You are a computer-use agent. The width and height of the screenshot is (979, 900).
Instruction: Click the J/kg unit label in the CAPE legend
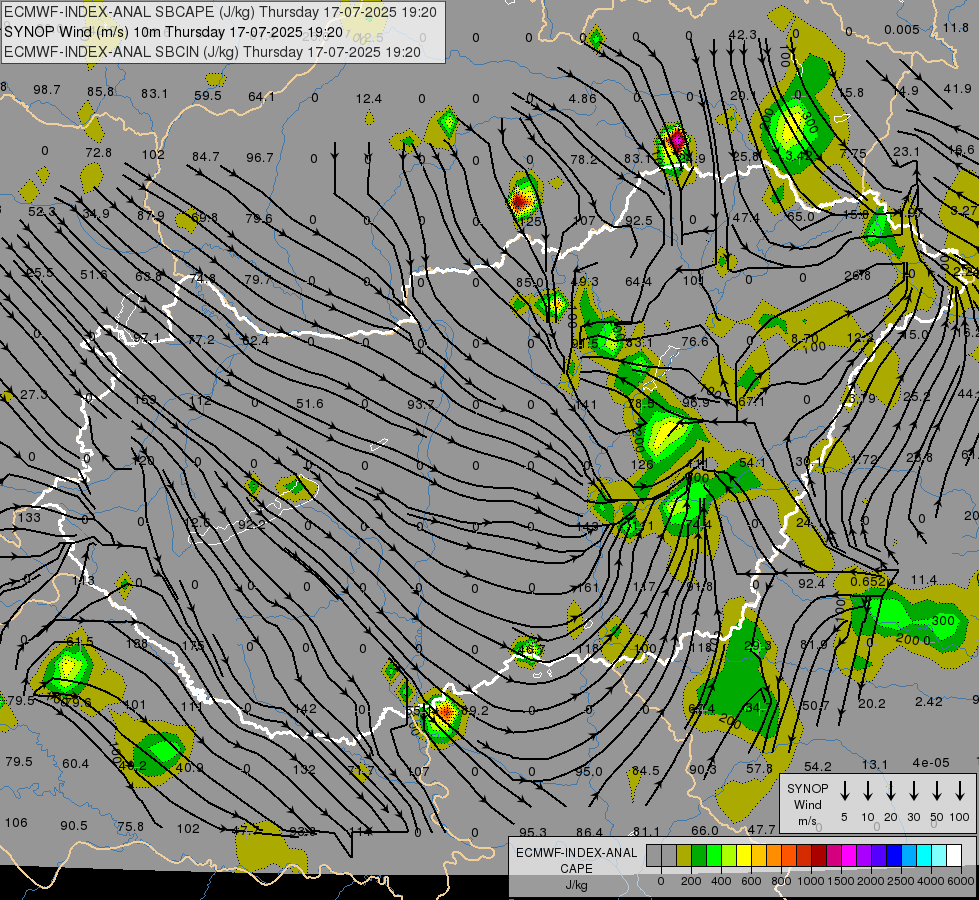(576, 885)
